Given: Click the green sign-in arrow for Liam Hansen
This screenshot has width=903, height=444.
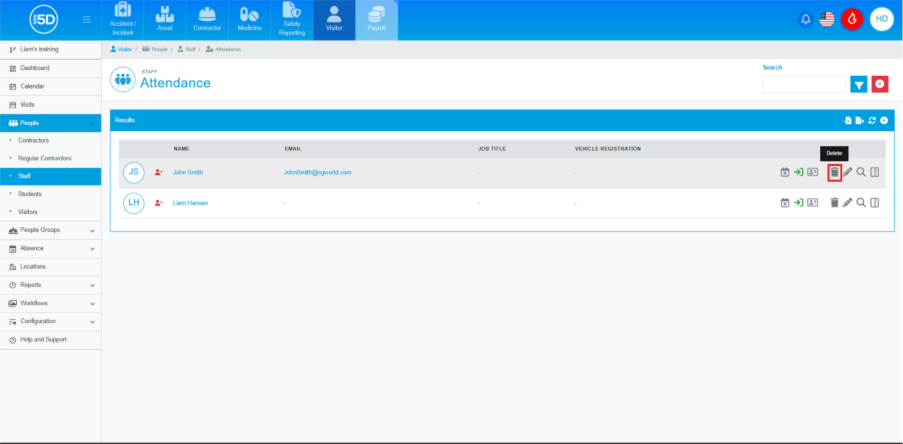Looking at the screenshot, I should [x=799, y=203].
